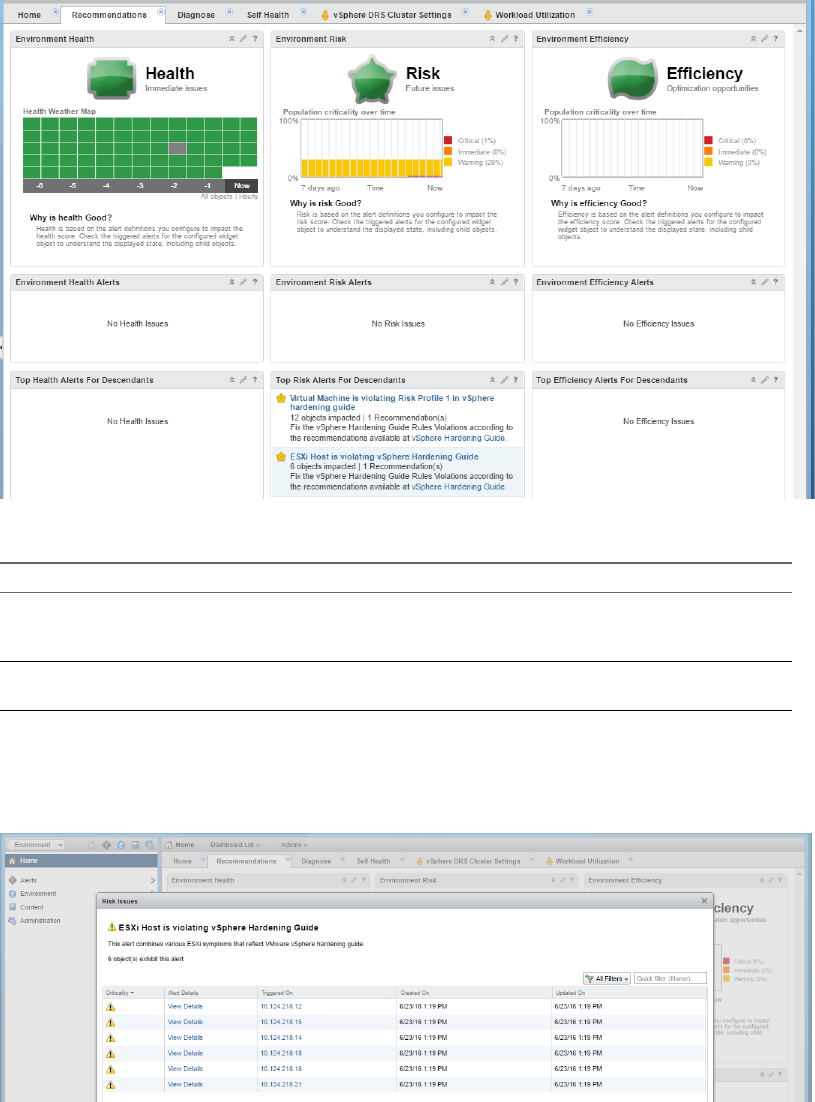Click warning icon in 10.124.218.21 row
The image size is (815, 1102).
pos(110,1085)
